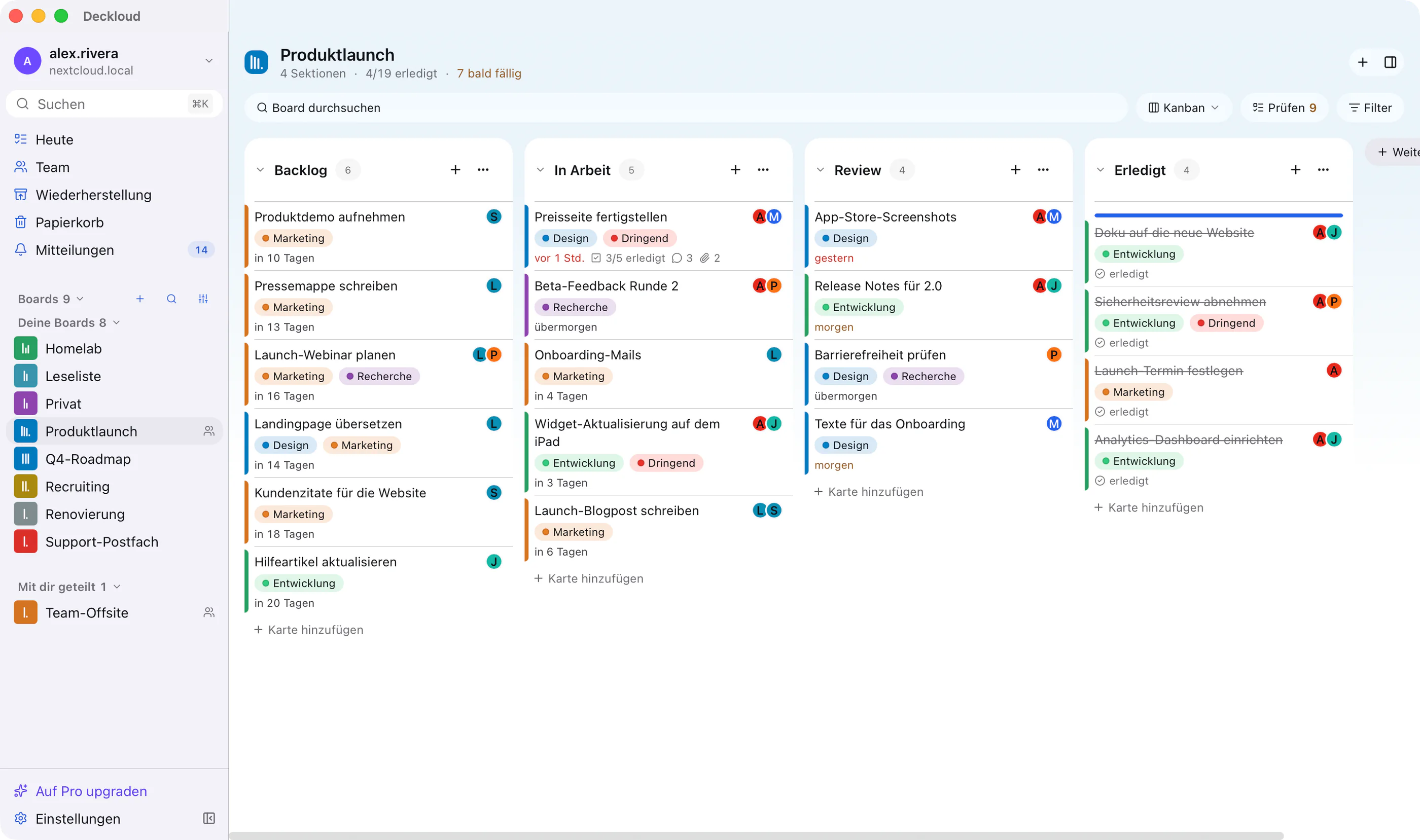This screenshot has width=1420, height=840.
Task: Click the L avatar on Onboarding-Mails card
Action: pos(774,355)
